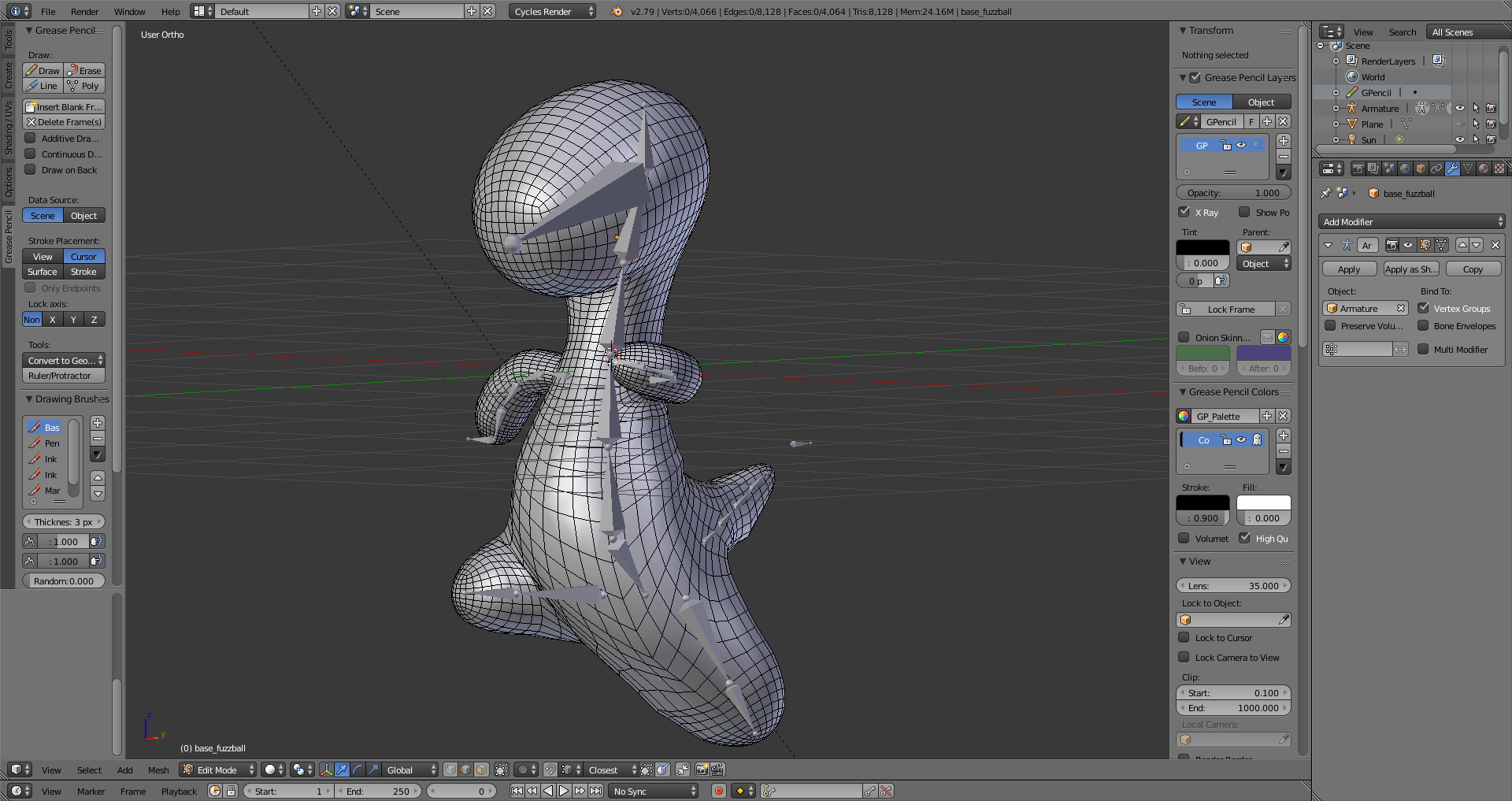Image resolution: width=1512 pixels, height=801 pixels.
Task: Open the Edit Mode selector dropdown
Action: click(218, 769)
